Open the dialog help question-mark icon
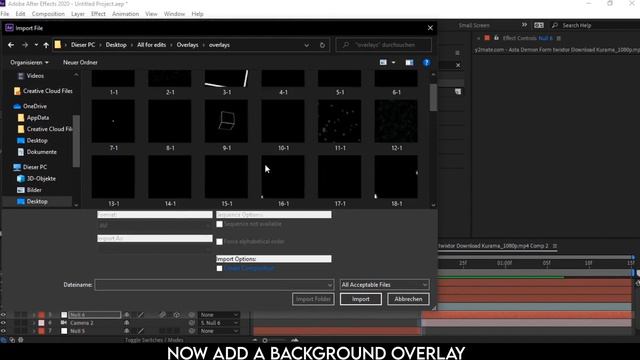Viewport: 640px width, 360px height. tap(426, 62)
